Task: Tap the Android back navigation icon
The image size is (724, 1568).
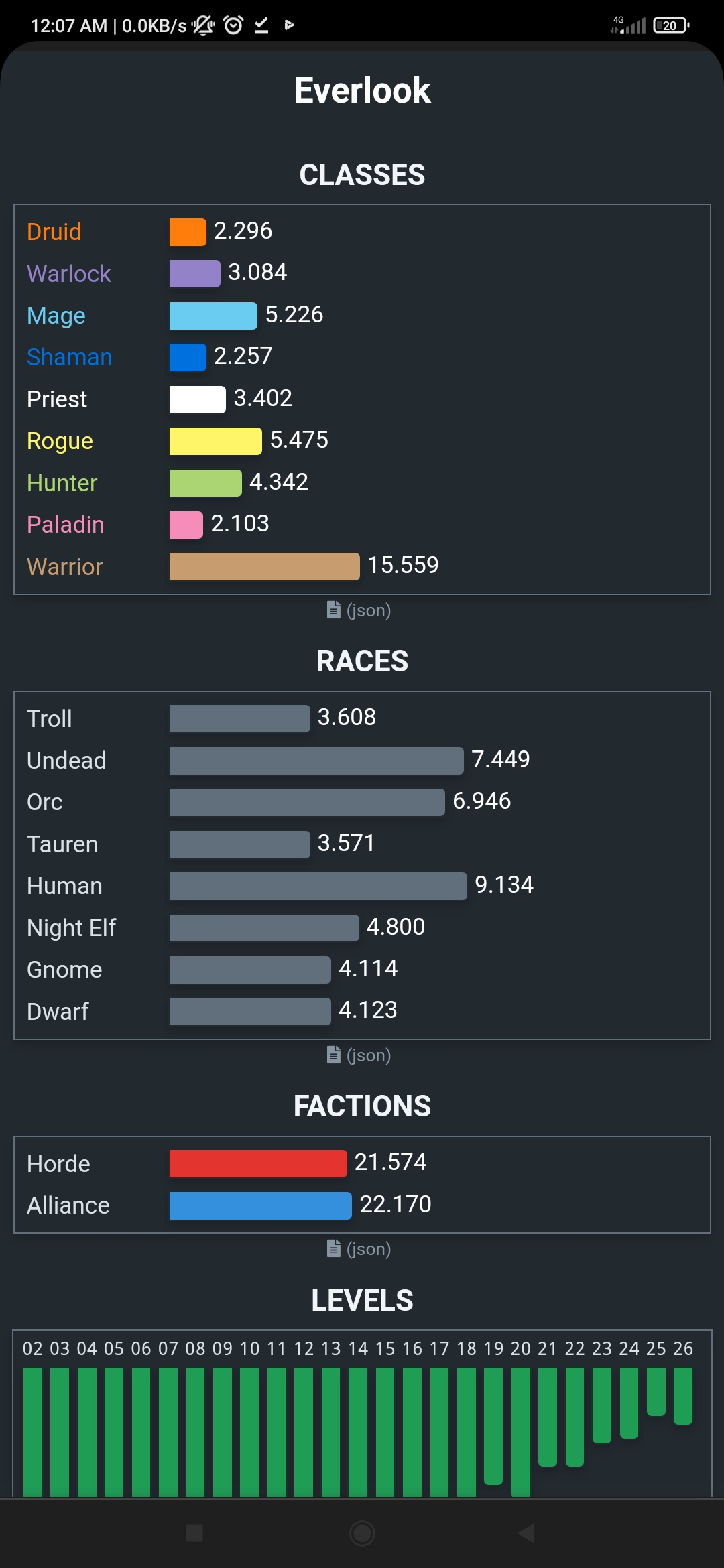Action: click(x=527, y=1533)
